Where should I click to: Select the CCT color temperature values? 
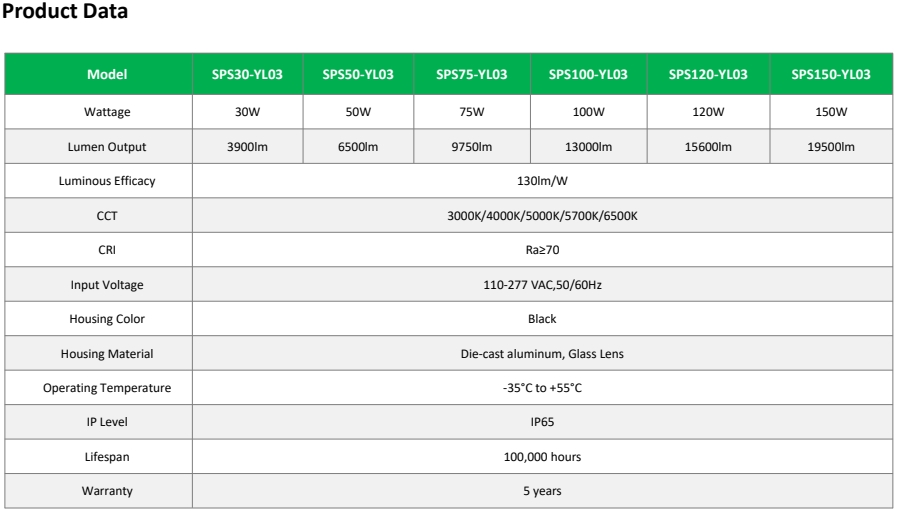pyautogui.click(x=543, y=216)
